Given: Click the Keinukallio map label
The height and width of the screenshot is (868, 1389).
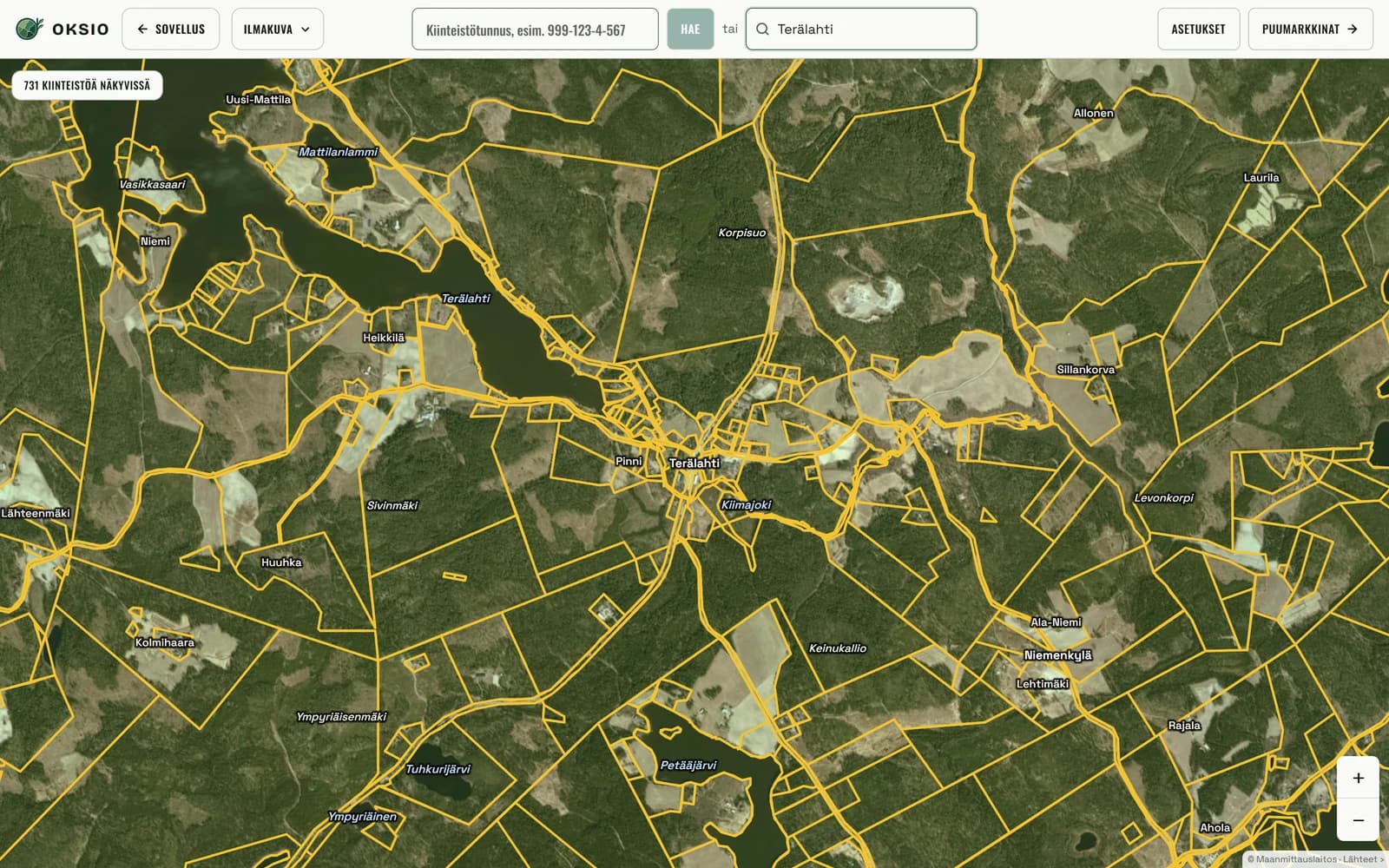Looking at the screenshot, I should [x=838, y=648].
